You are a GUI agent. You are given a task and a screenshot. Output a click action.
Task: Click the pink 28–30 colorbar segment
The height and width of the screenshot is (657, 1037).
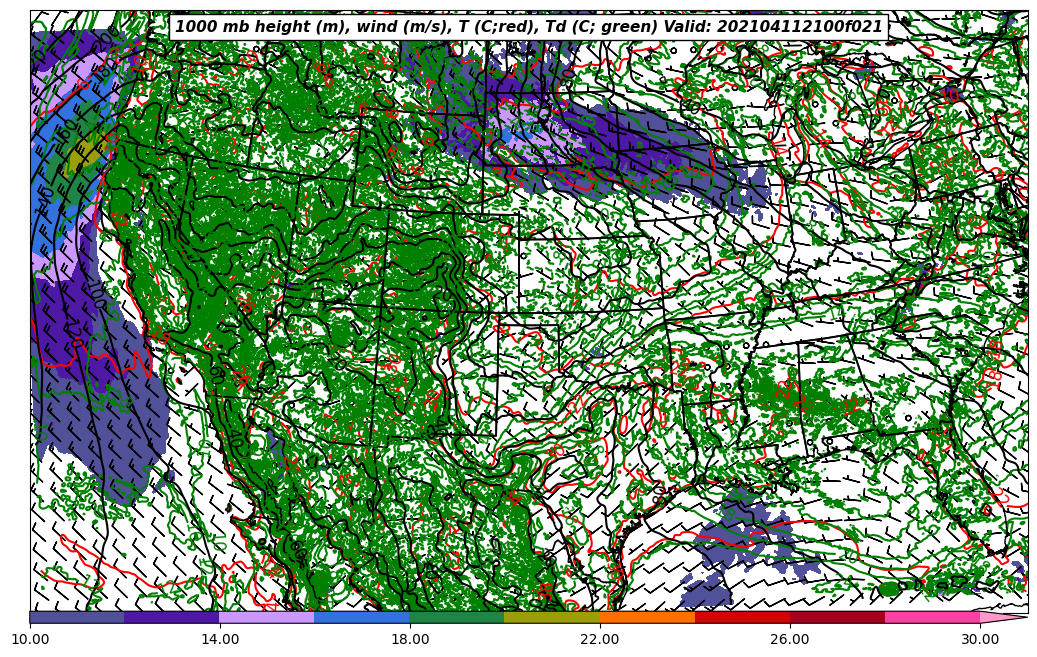point(932,617)
